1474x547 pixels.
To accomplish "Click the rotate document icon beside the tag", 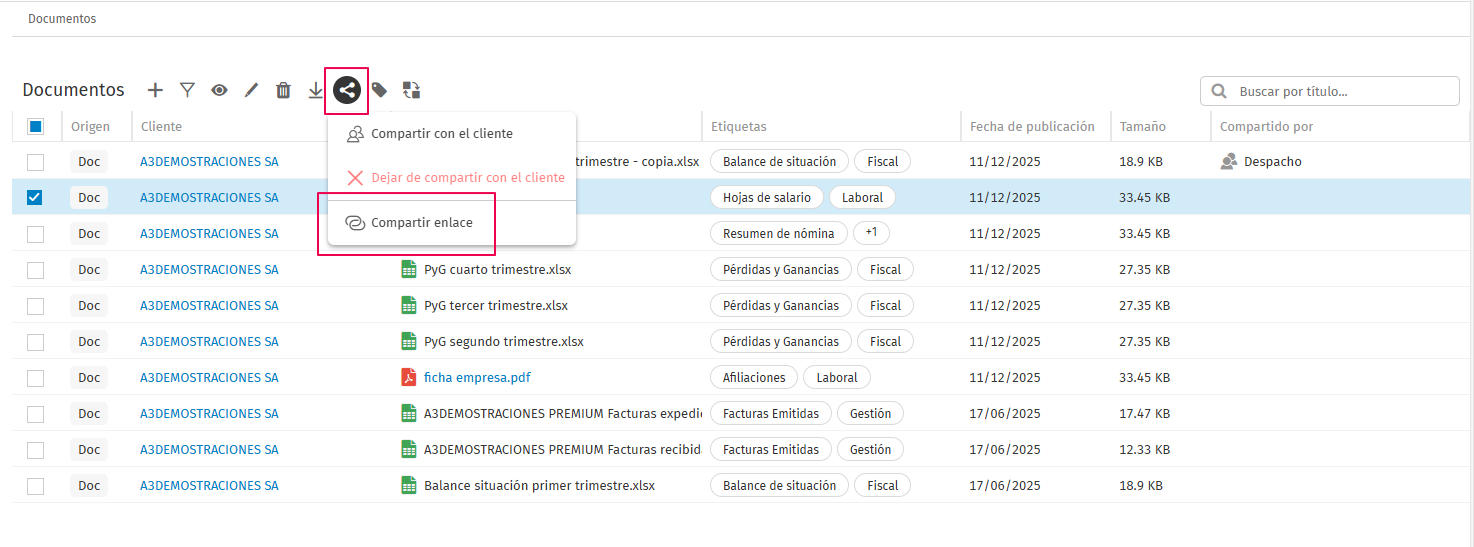I will pos(411,90).
